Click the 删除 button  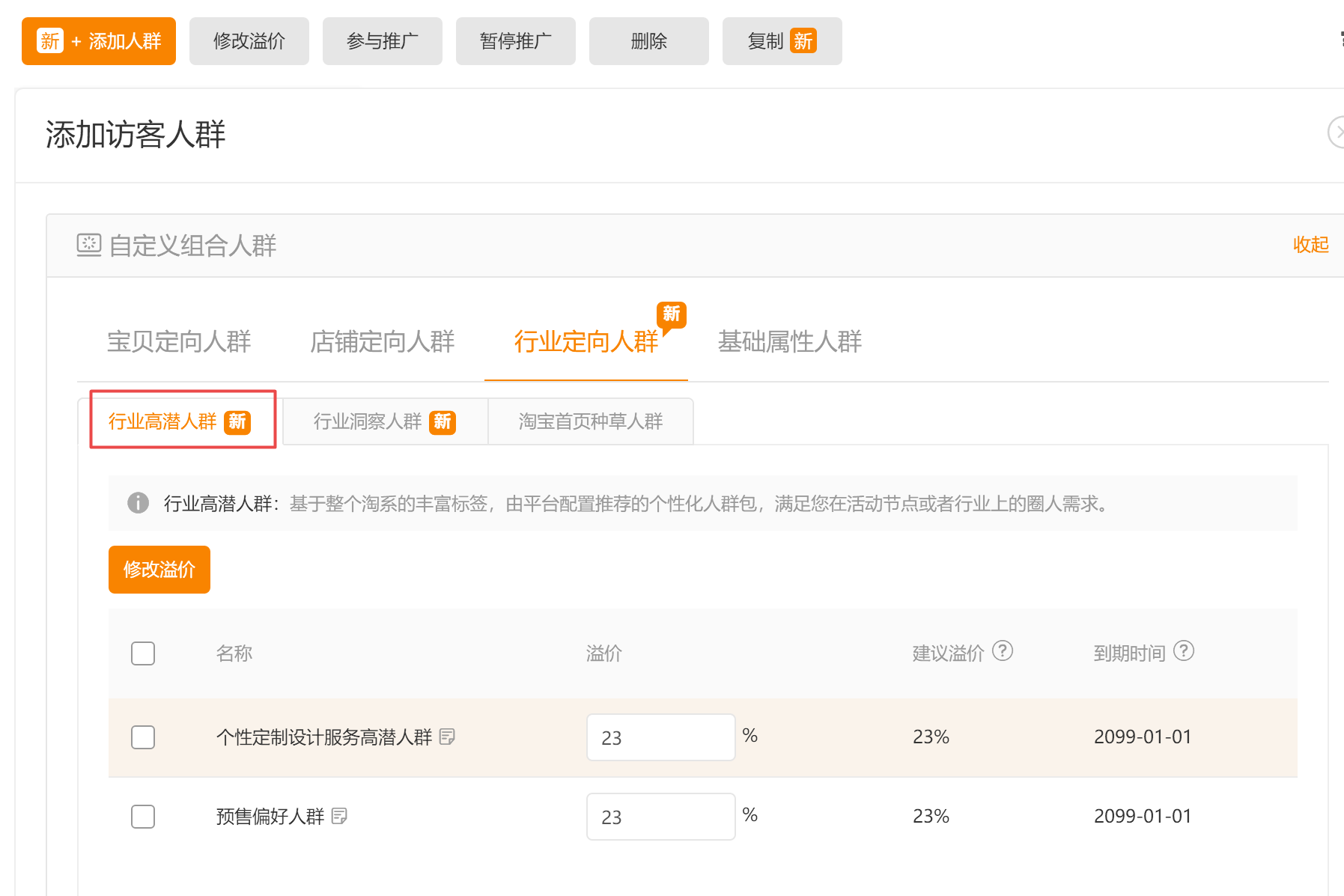[x=649, y=41]
